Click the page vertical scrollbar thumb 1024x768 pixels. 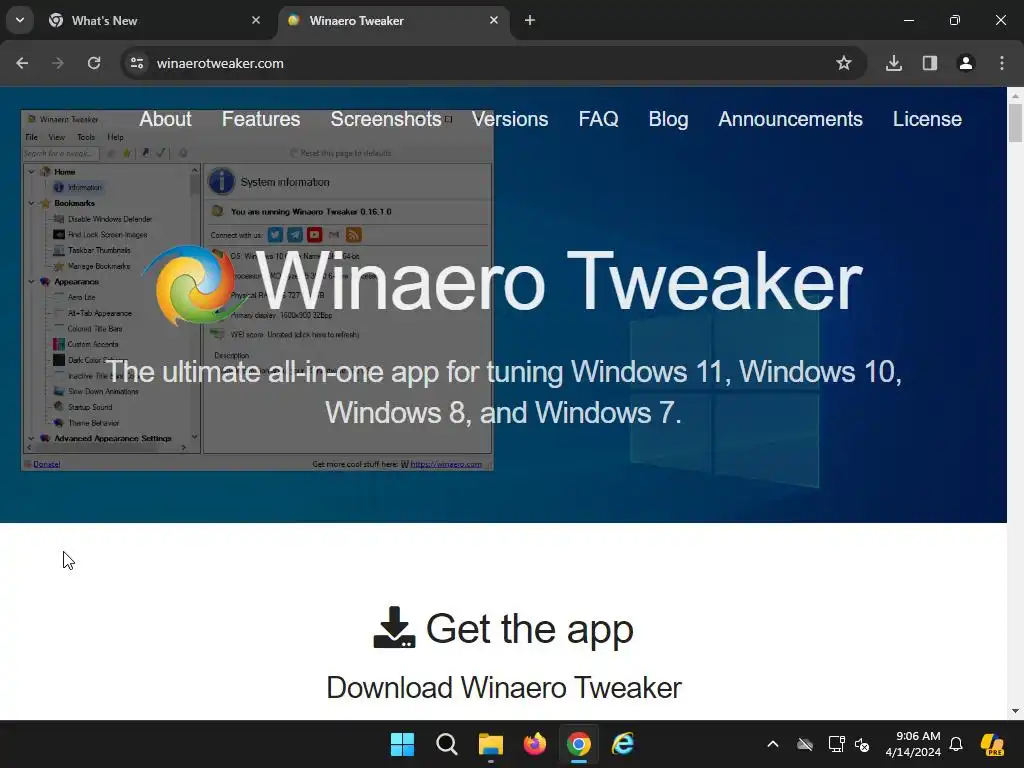coord(1015,122)
